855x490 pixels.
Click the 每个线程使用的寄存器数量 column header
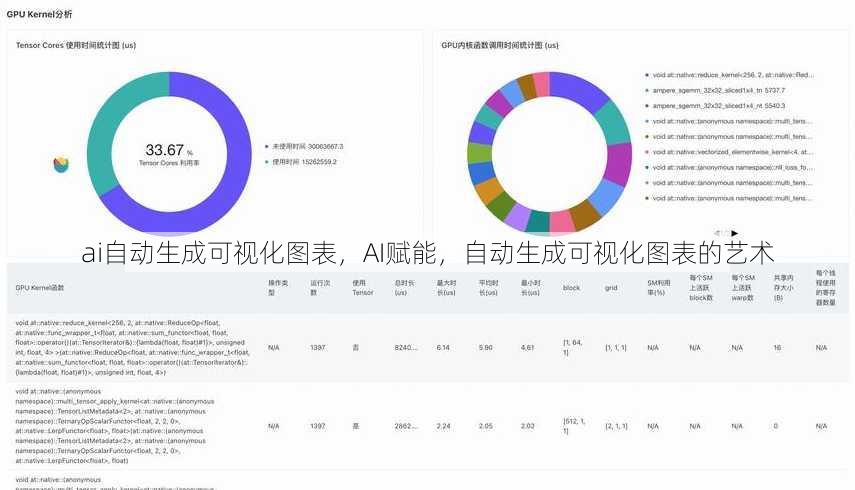pyautogui.click(x=826, y=288)
